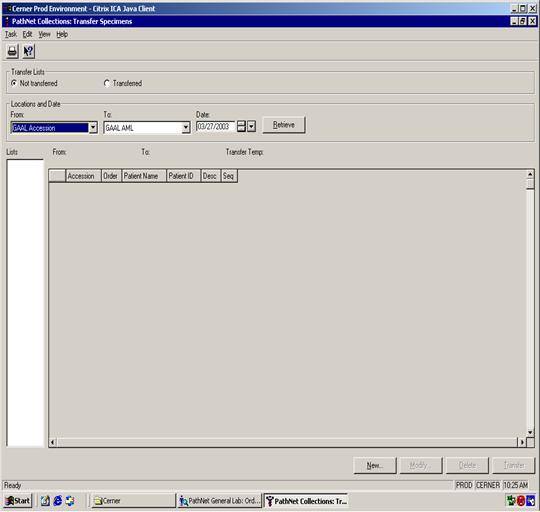
Task: Click the table's top-left blank selector cell
Action: (x=57, y=176)
